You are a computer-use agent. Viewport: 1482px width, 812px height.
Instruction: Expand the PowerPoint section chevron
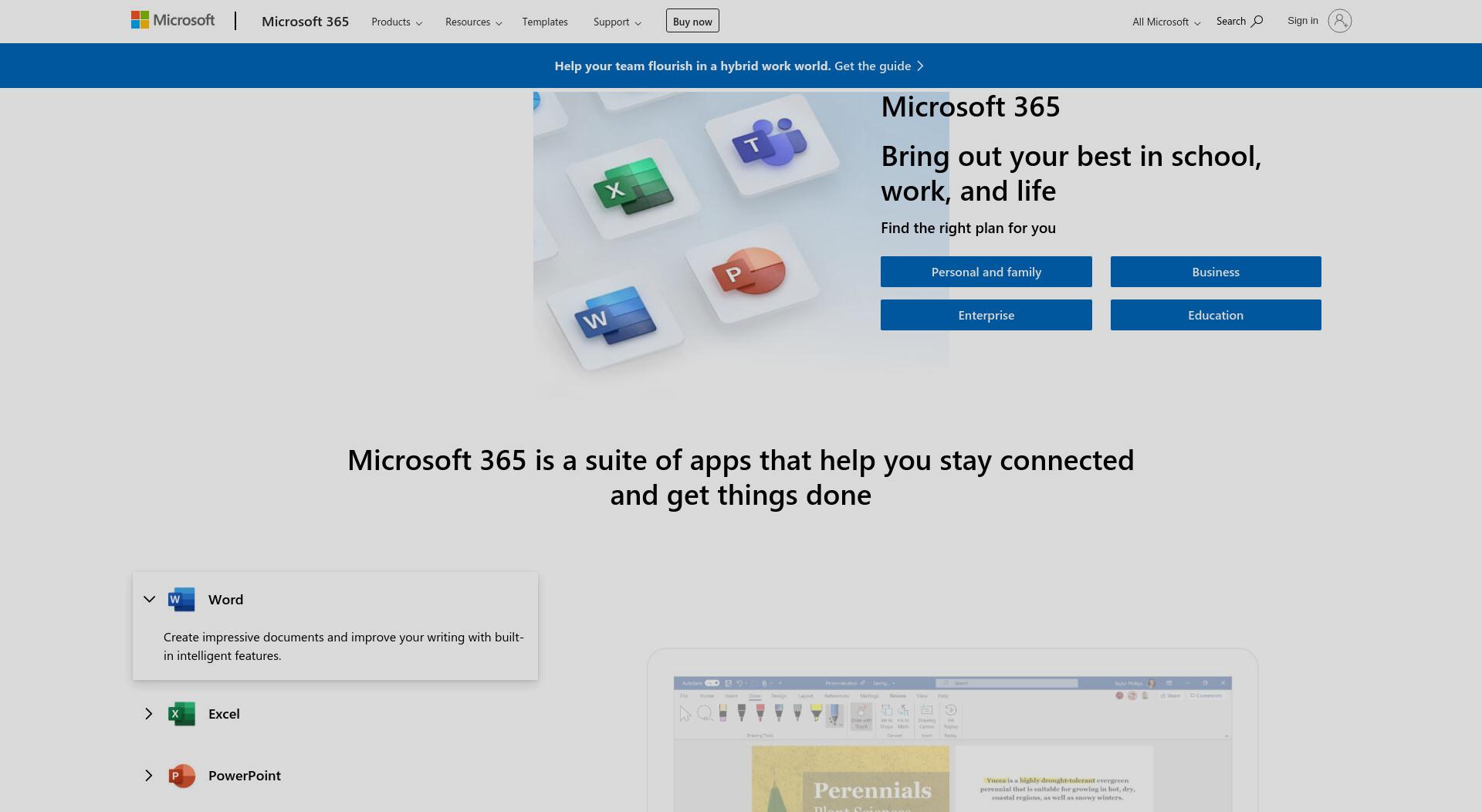[x=149, y=775]
